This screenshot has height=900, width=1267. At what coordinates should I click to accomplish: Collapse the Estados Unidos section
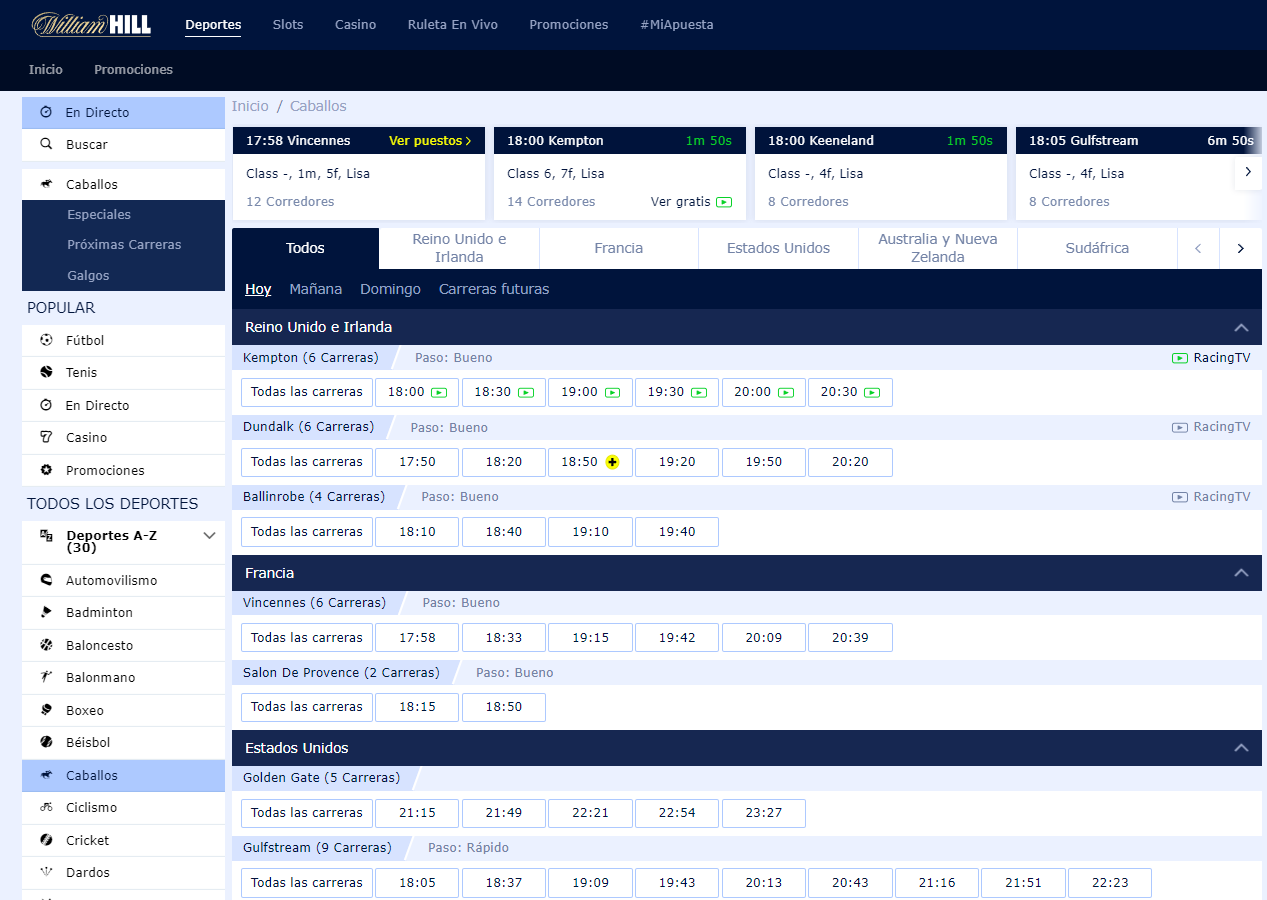1241,748
